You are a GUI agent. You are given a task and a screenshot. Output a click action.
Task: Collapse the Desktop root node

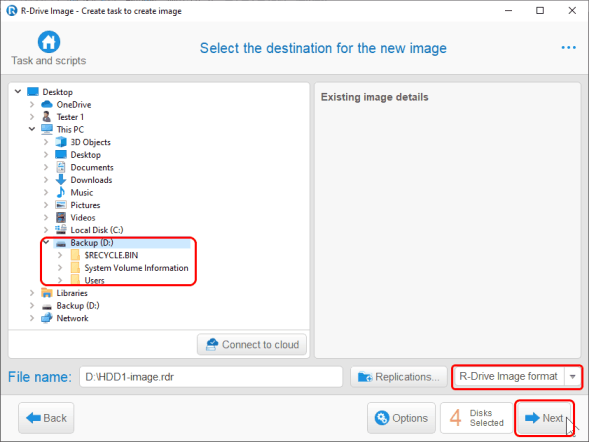[x=18, y=91]
